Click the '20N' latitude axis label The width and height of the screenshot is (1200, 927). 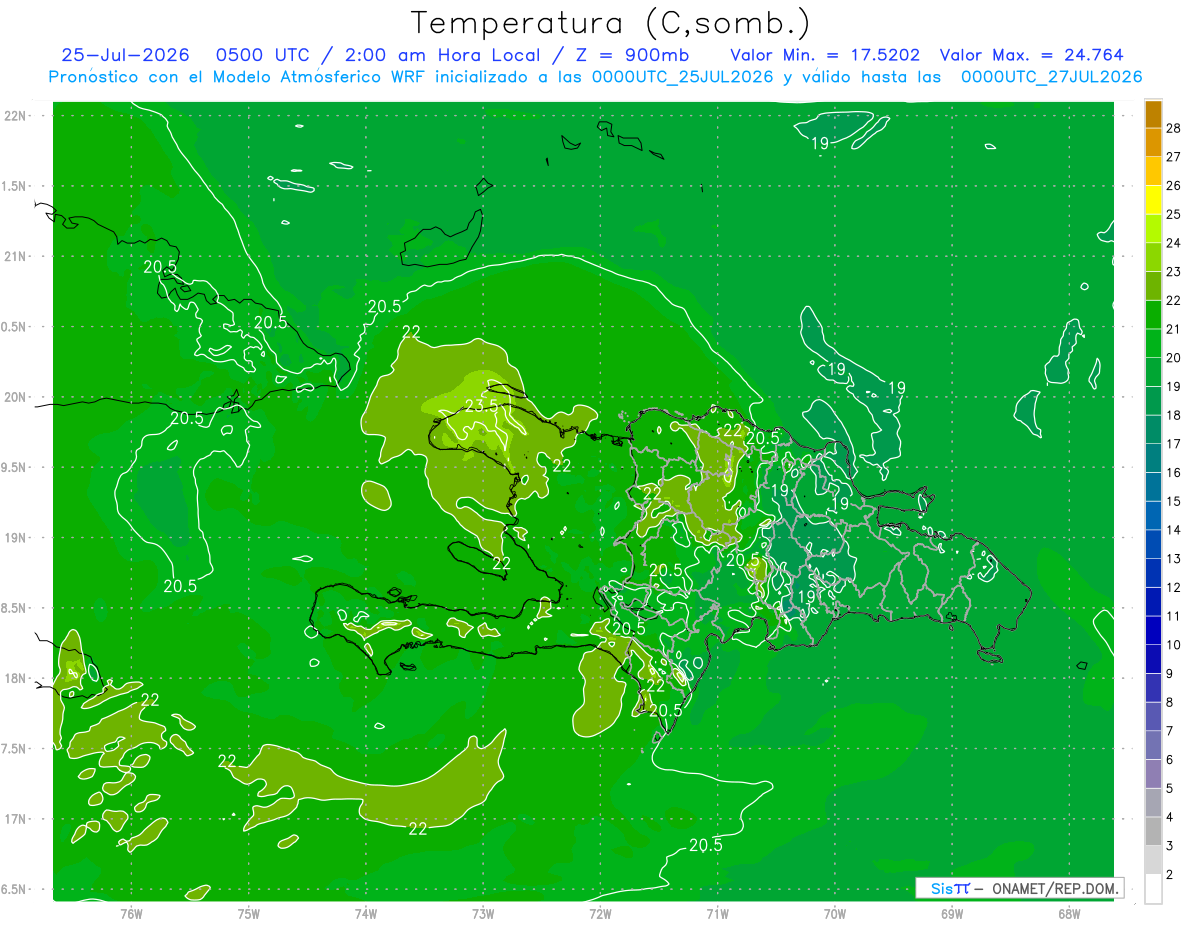coord(14,397)
